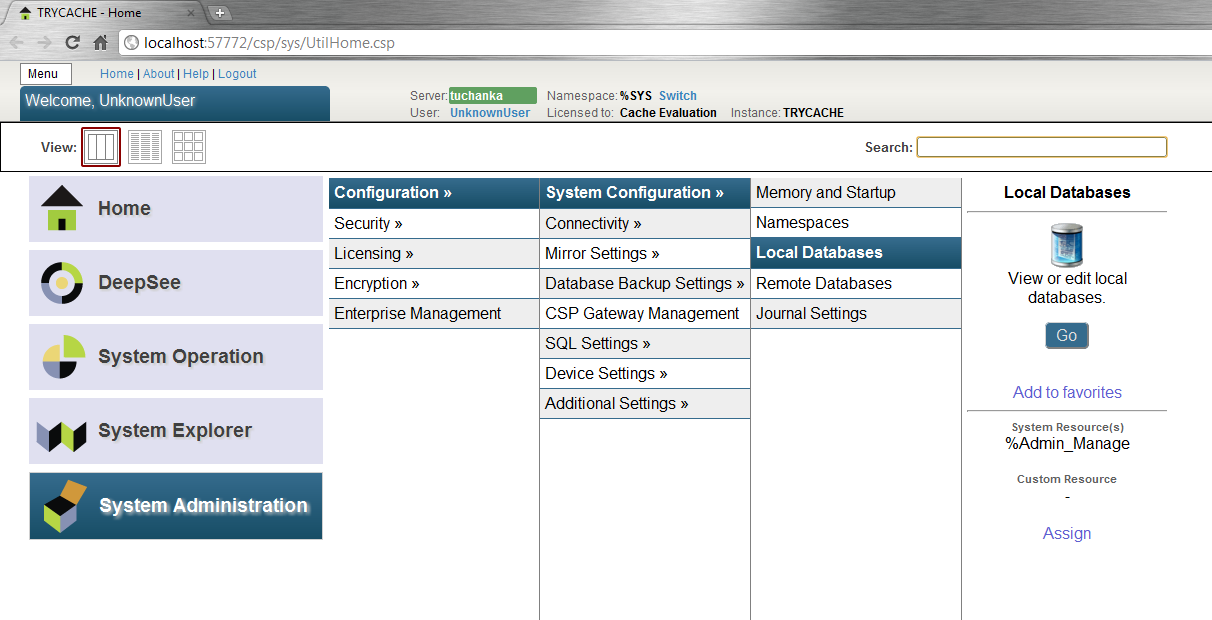Image resolution: width=1212 pixels, height=620 pixels.
Task: Switch to list view mode
Action: [x=145, y=147]
